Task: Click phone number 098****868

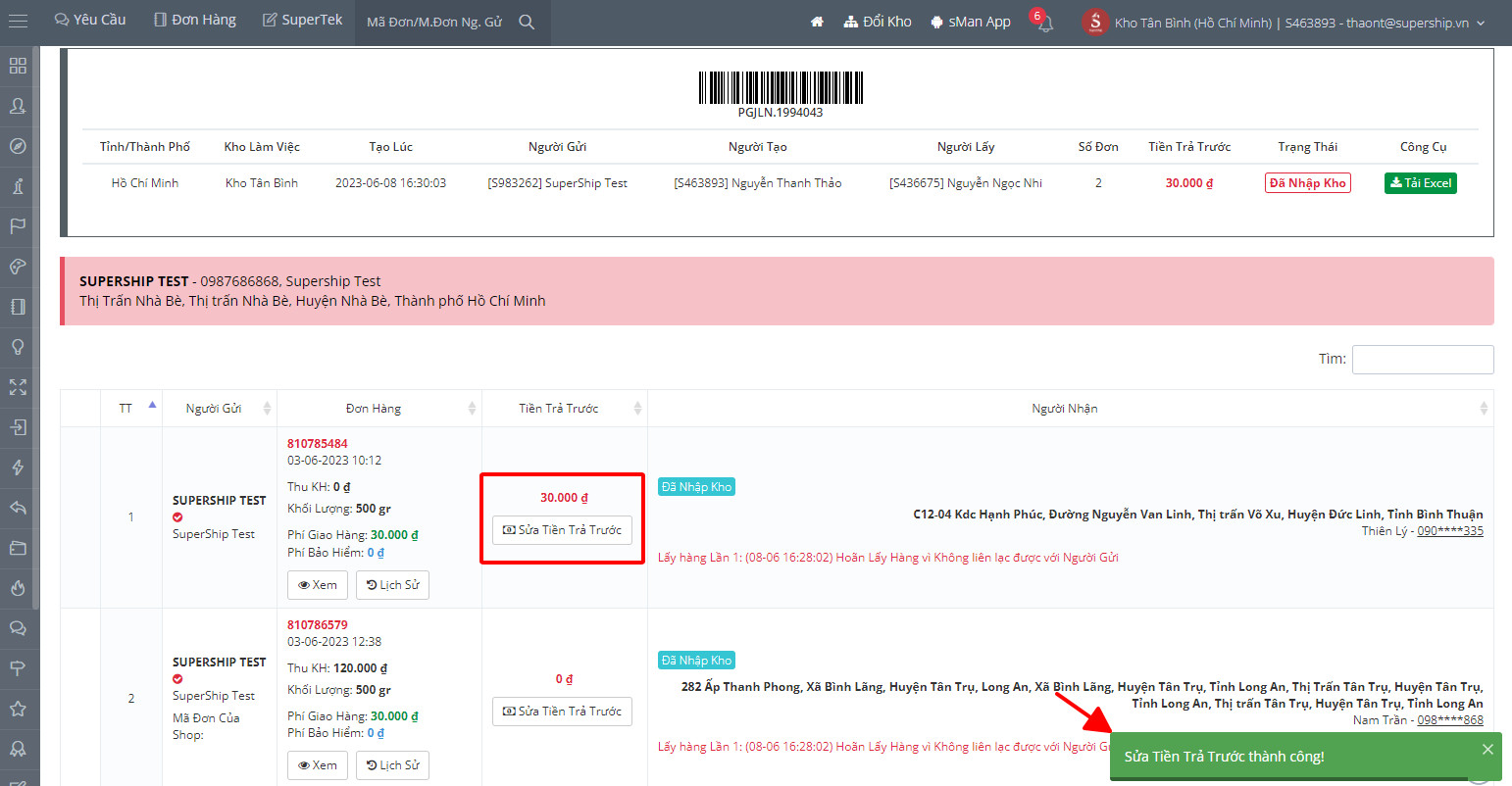Action: tap(1450, 720)
